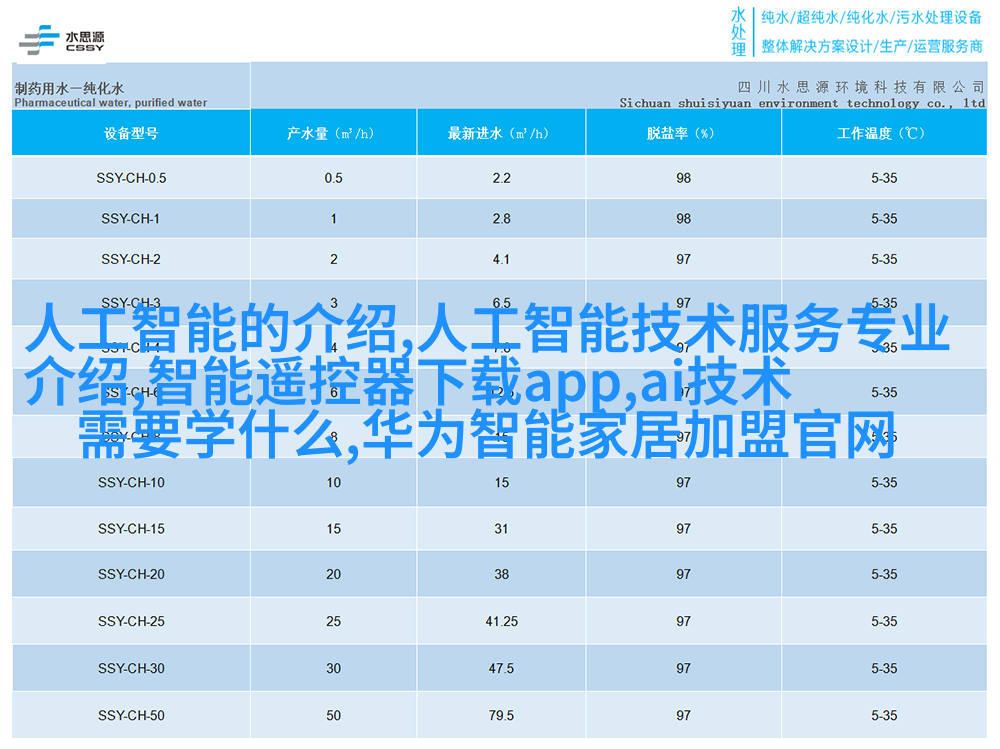
Task: Select model cell SSY-CH-25
Action: click(131, 621)
